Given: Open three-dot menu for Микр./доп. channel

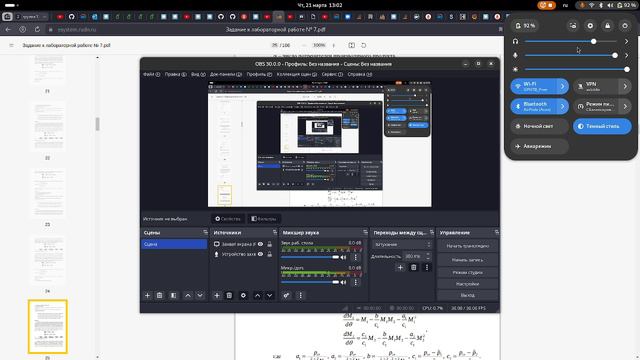Looking at the screenshot, I should (x=356, y=282).
